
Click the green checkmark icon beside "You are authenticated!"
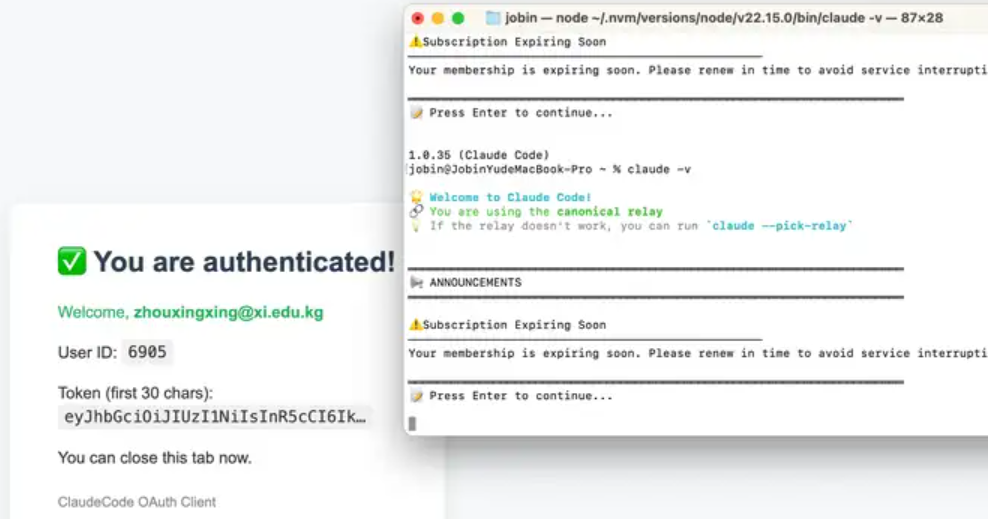point(72,261)
